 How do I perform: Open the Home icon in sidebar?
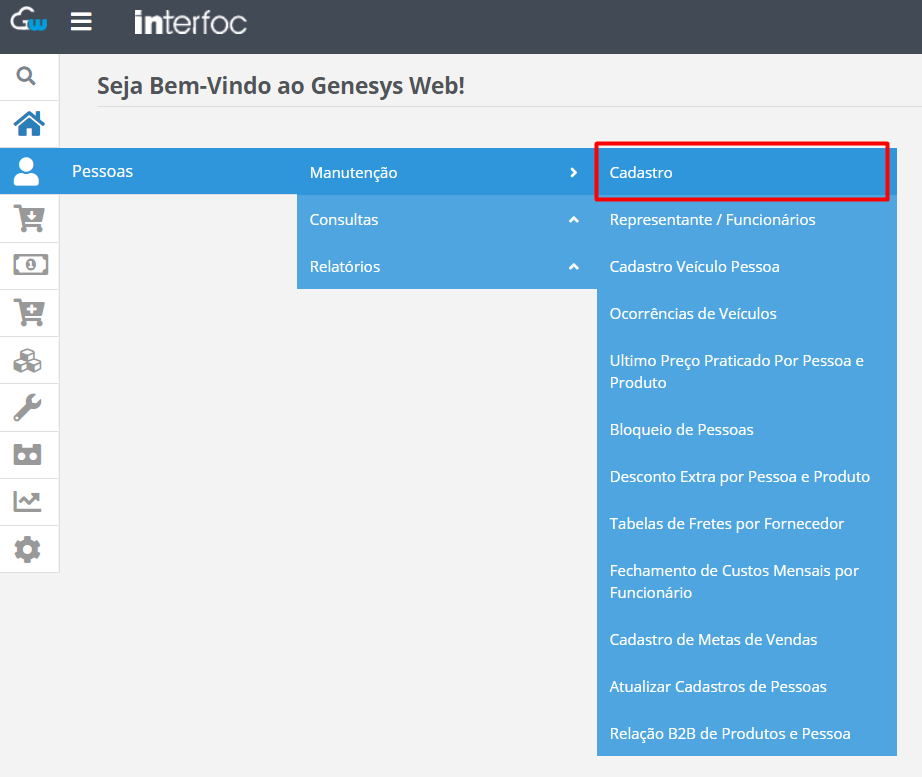point(29,124)
